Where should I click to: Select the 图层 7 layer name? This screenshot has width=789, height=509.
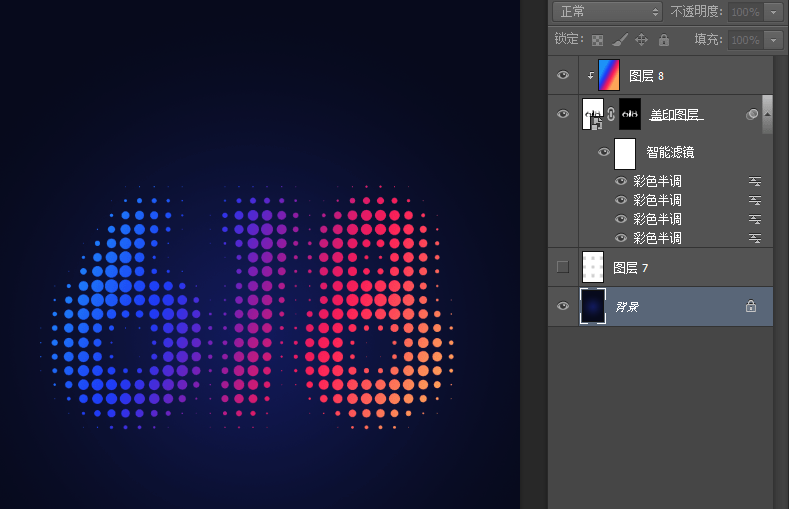(x=630, y=268)
